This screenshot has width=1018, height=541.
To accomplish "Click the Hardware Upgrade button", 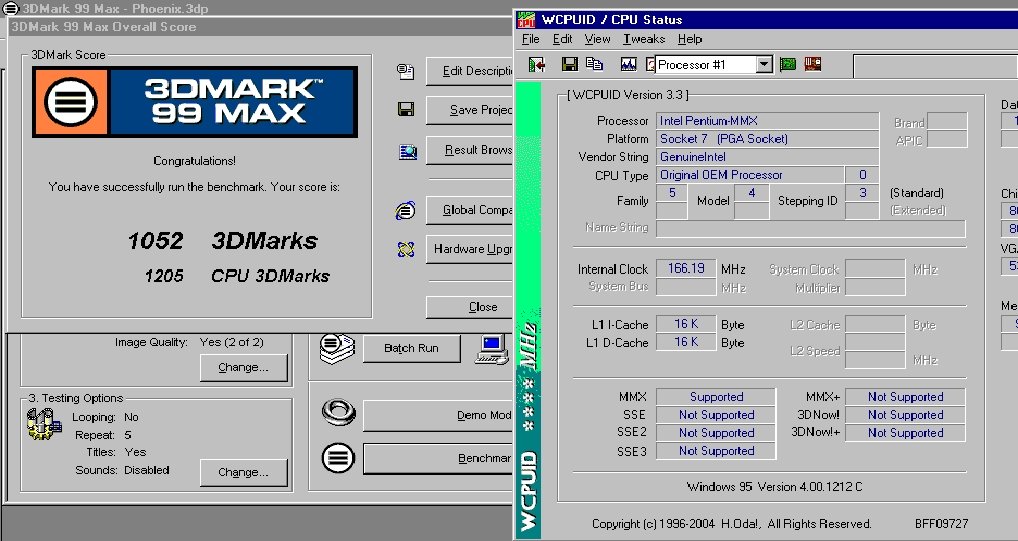I will click(x=469, y=249).
